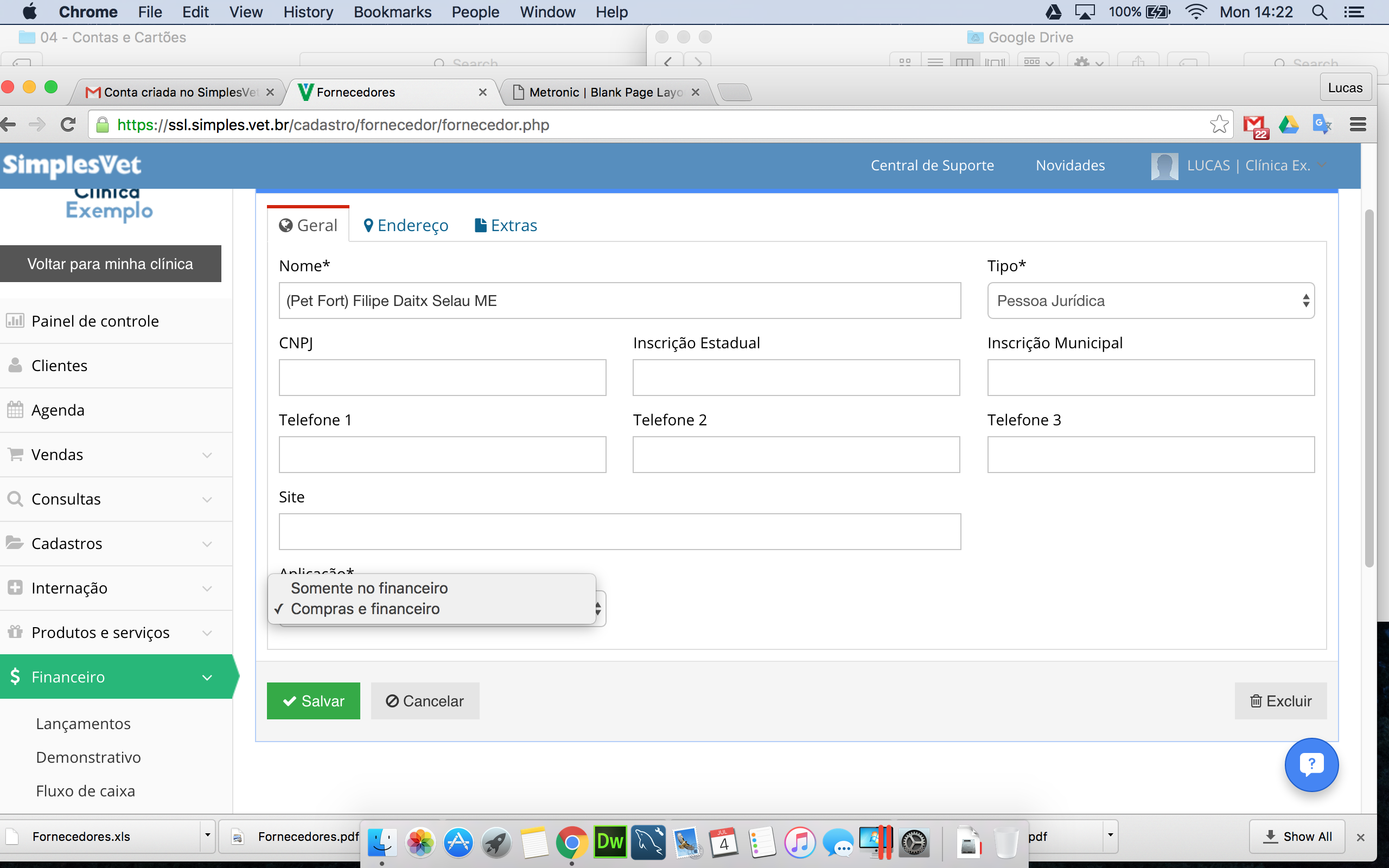The width and height of the screenshot is (1389, 868).
Task: Click the blue help chat bubble icon
Action: point(1311,765)
